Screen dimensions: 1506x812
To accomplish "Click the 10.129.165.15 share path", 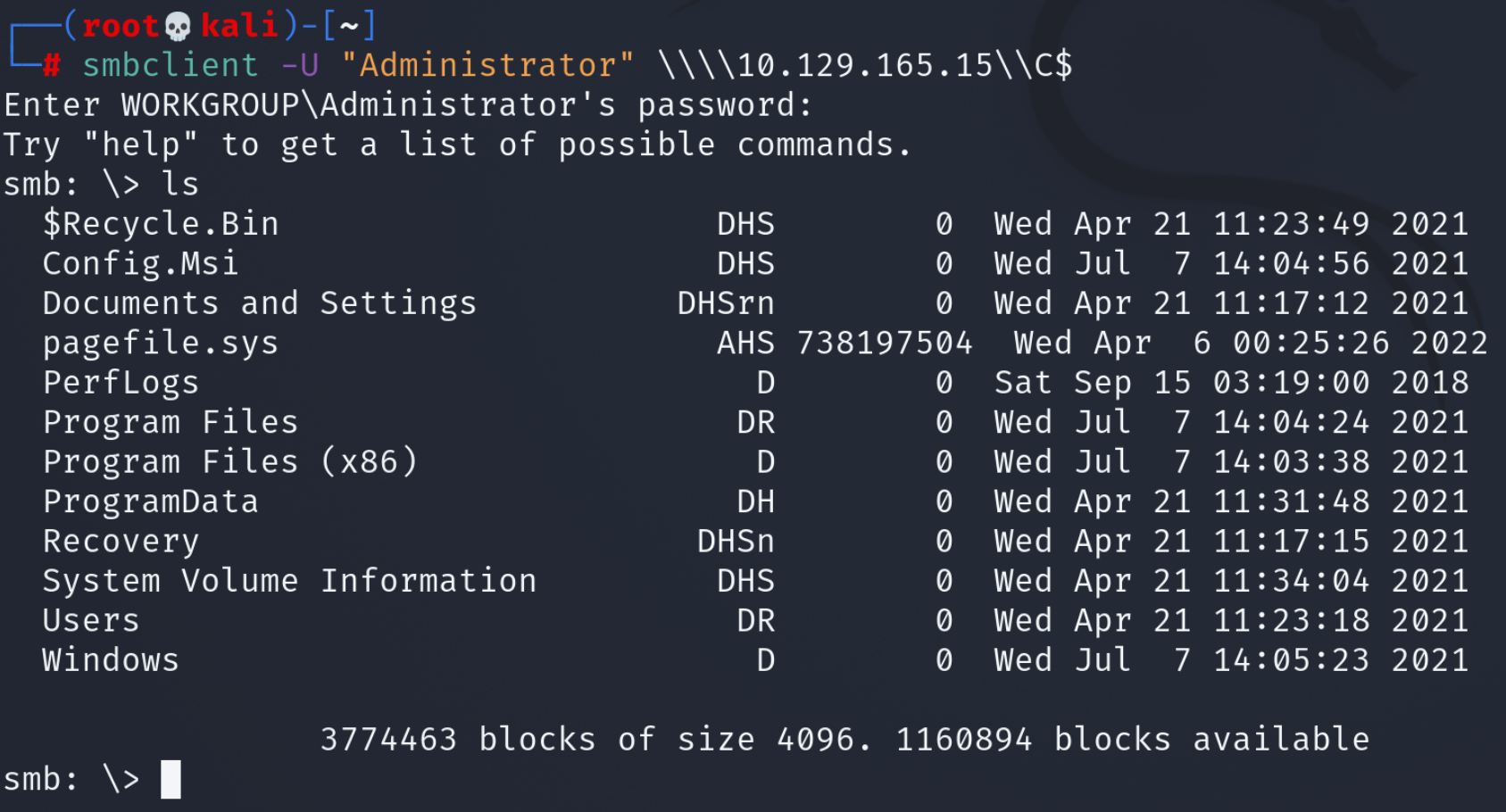I will coord(865,65).
